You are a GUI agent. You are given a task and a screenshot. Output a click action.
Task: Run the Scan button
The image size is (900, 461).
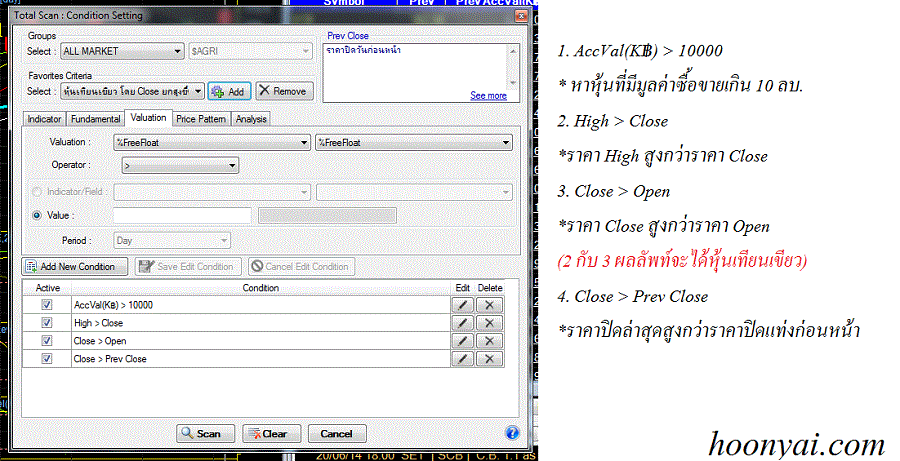tap(205, 433)
